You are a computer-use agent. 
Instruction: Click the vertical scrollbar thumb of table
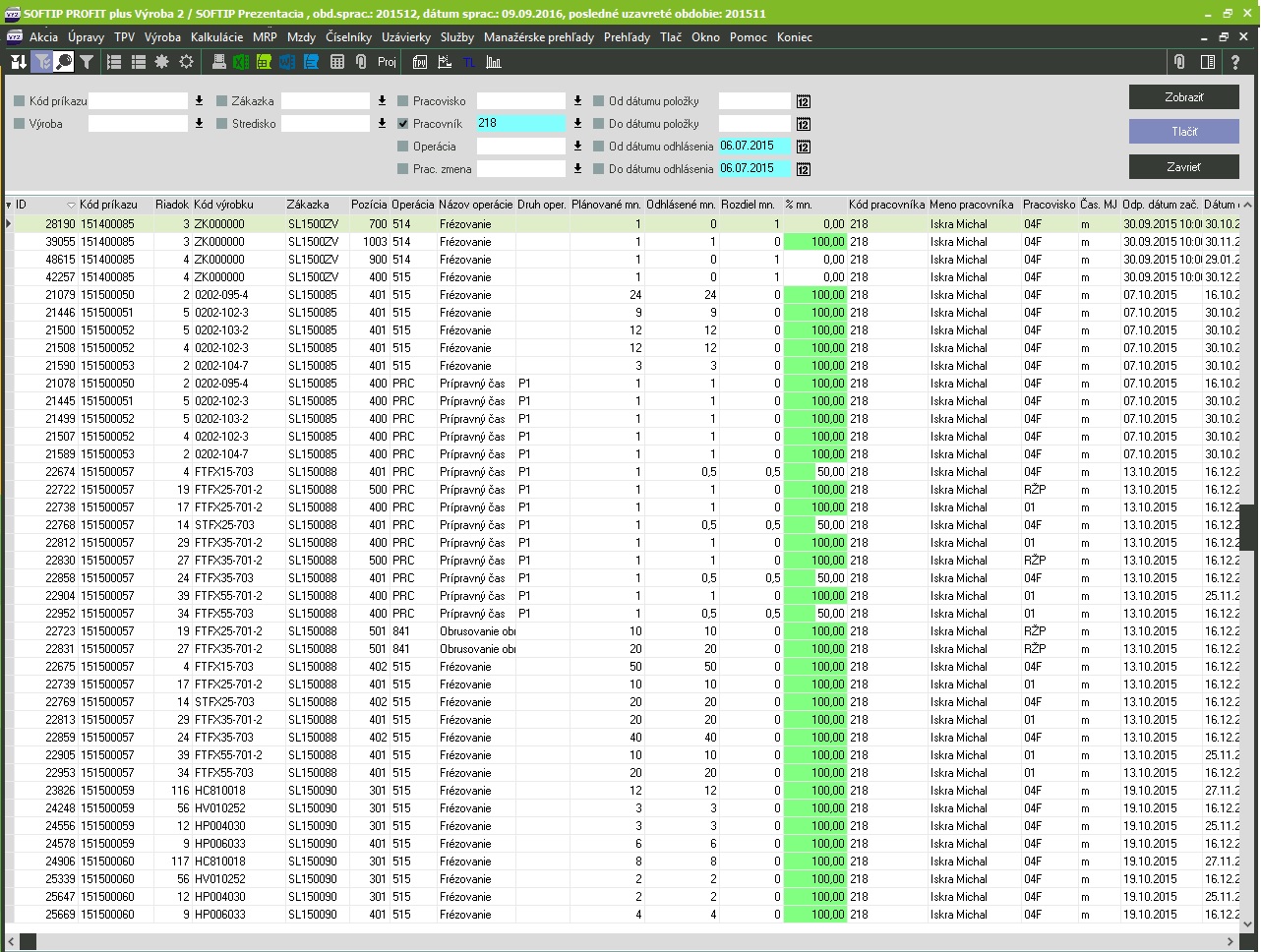click(x=1246, y=527)
